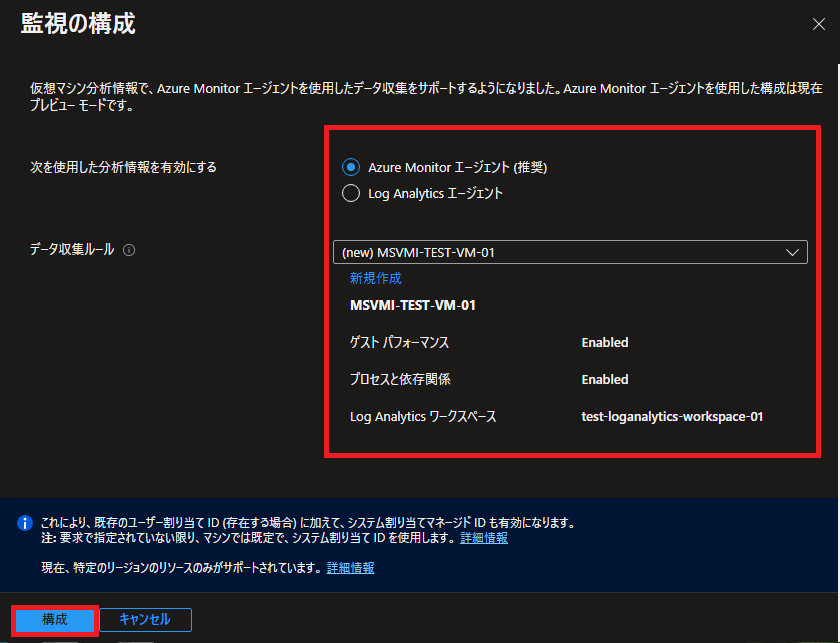Click the キャンセル button
The width and height of the screenshot is (840, 643).
[x=145, y=620]
